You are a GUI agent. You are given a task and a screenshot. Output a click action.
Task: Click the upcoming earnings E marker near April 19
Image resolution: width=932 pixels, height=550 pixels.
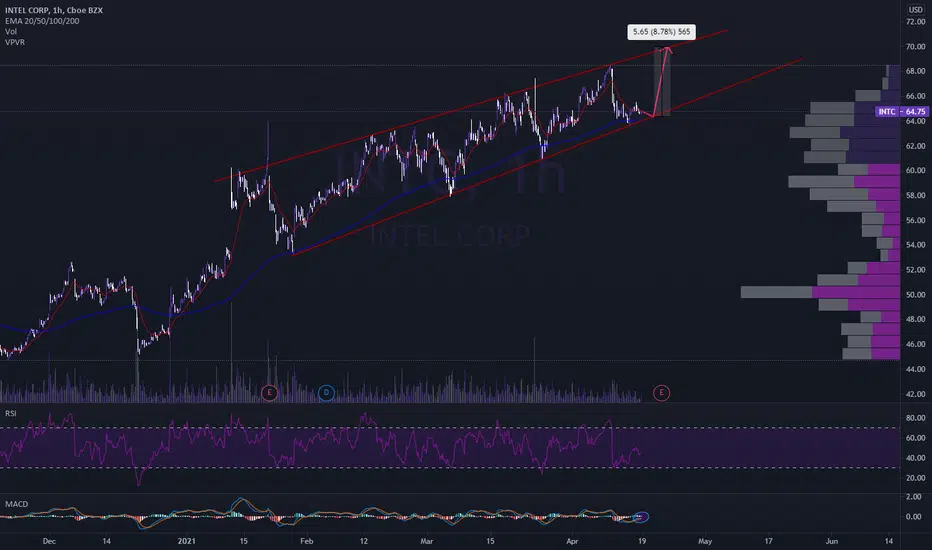click(x=662, y=392)
